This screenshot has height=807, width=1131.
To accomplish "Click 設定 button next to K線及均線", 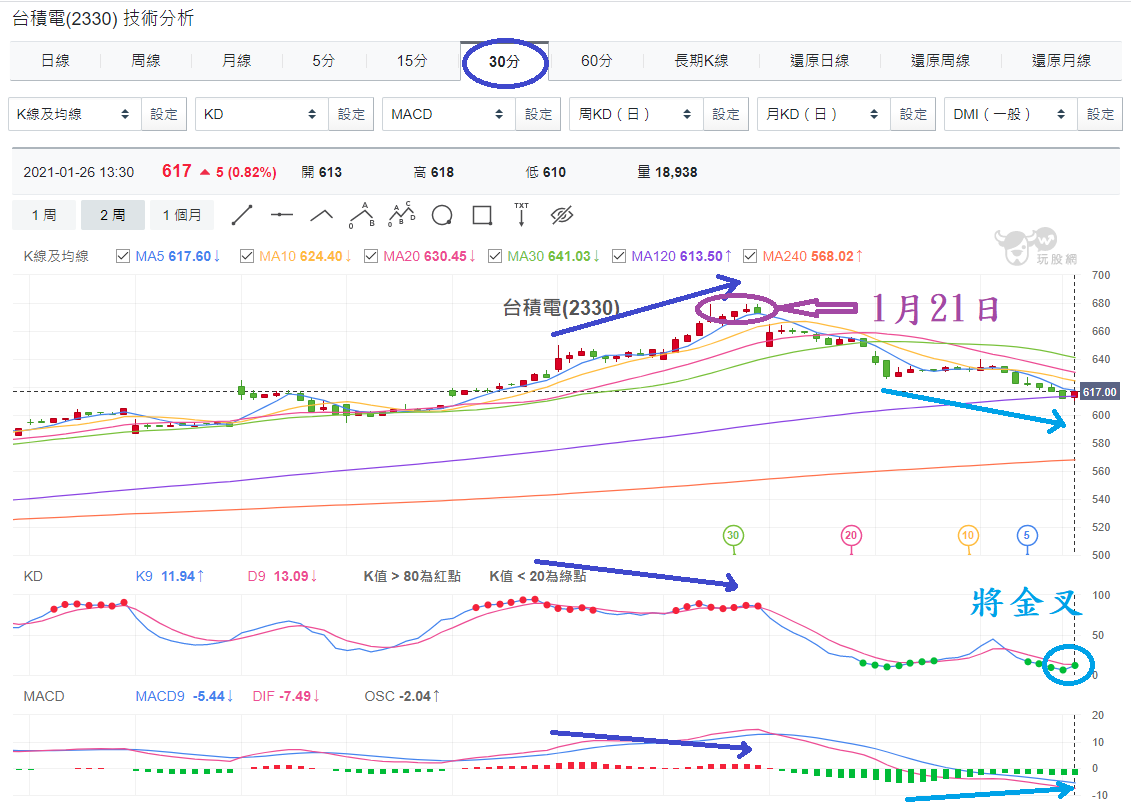I will tap(164, 114).
